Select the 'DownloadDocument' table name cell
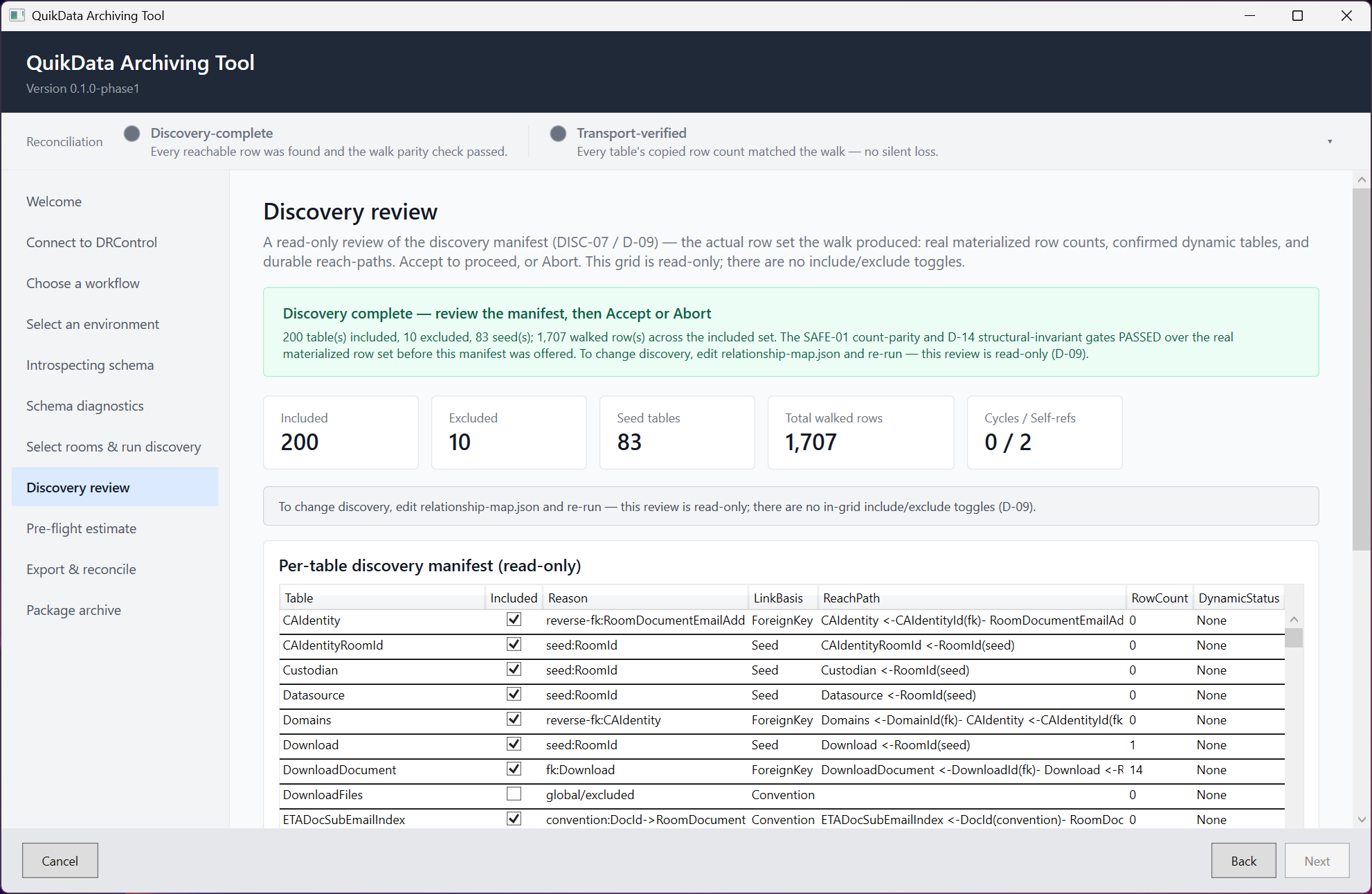 pos(382,769)
